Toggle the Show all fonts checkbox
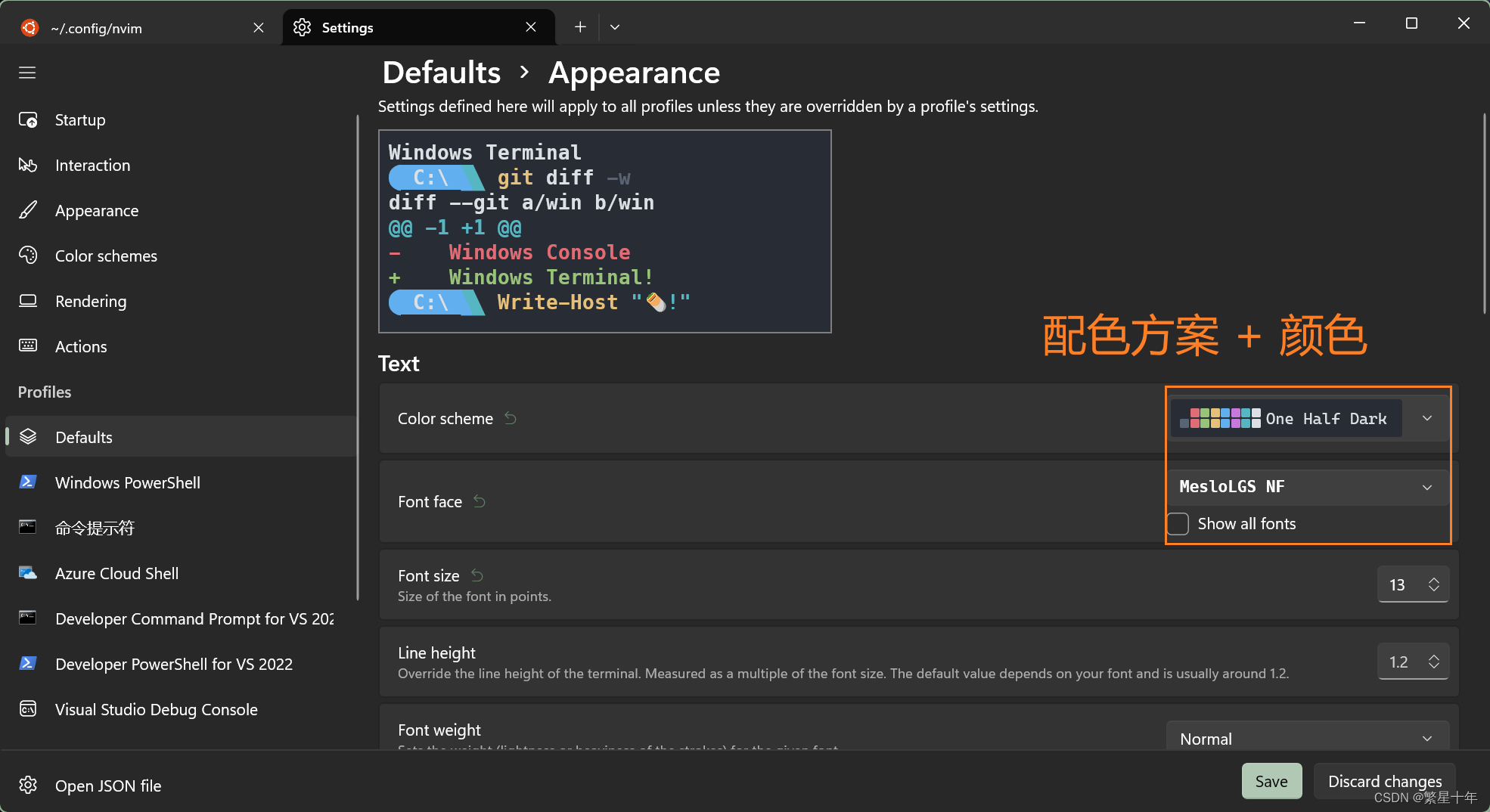The image size is (1490, 812). point(1178,523)
